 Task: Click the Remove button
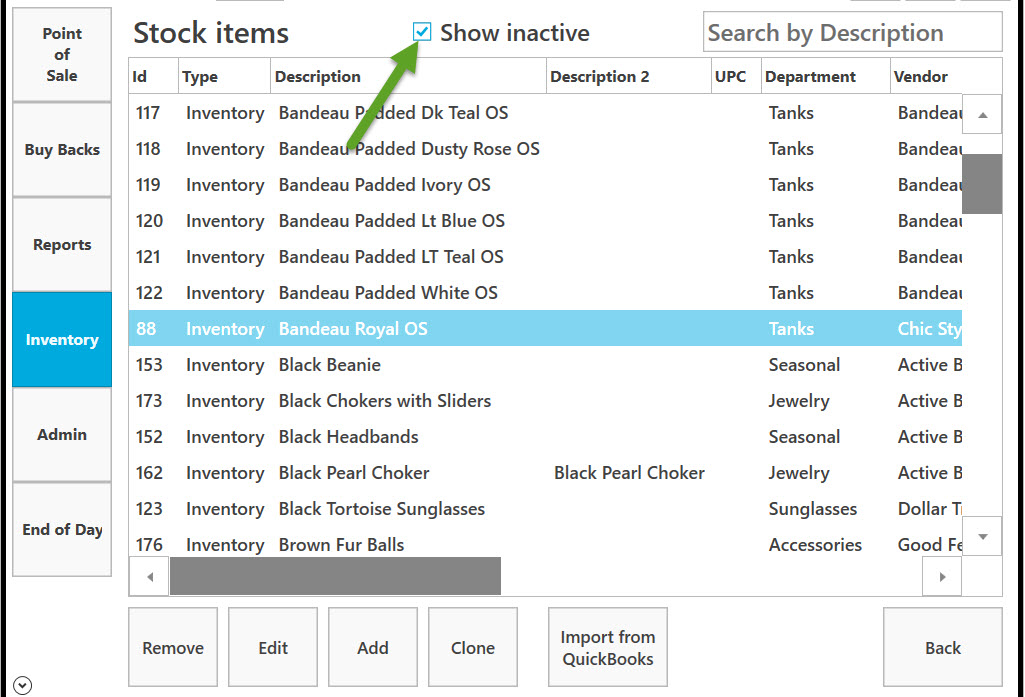[173, 647]
